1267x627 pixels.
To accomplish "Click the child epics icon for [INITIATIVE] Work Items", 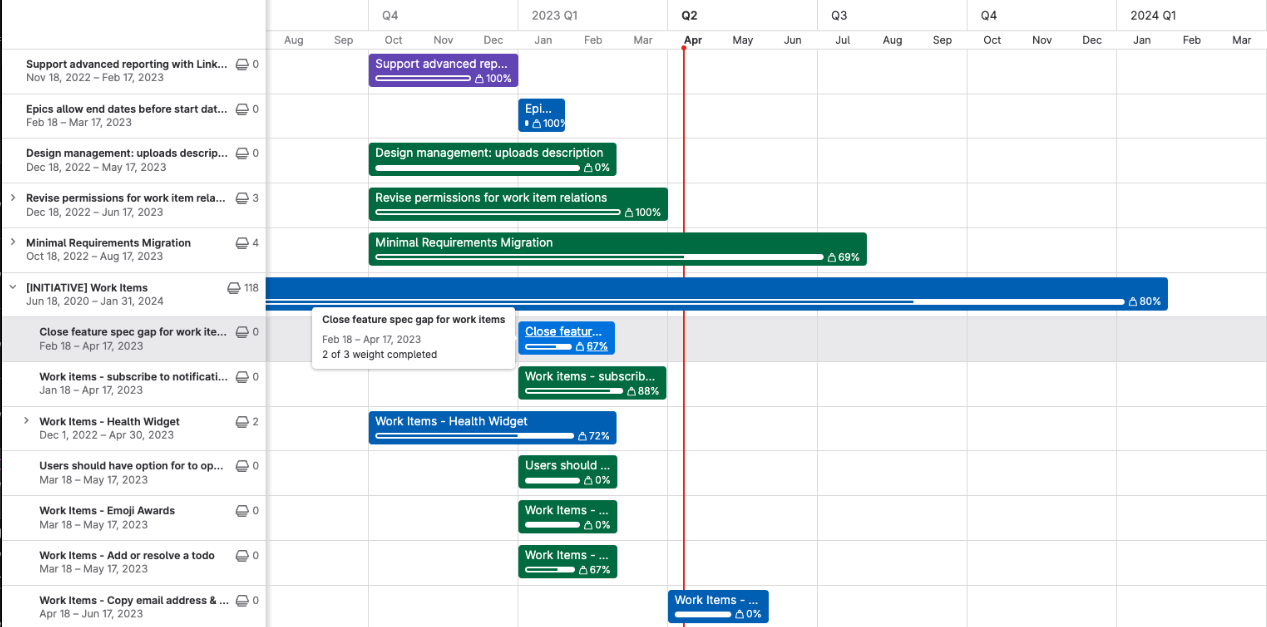I will pos(234,288).
